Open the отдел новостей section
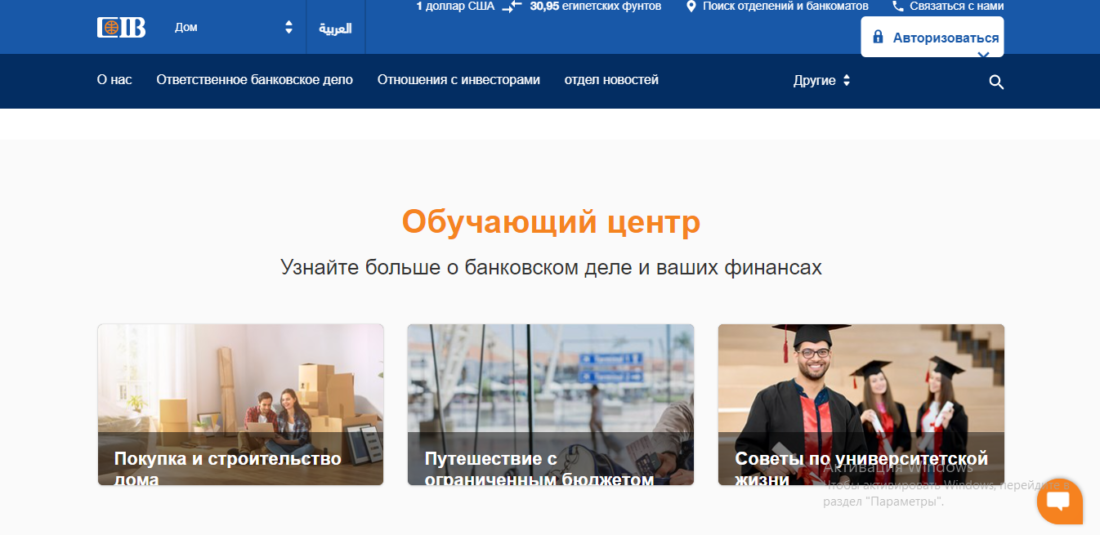Image resolution: width=1100 pixels, height=535 pixels. point(611,80)
